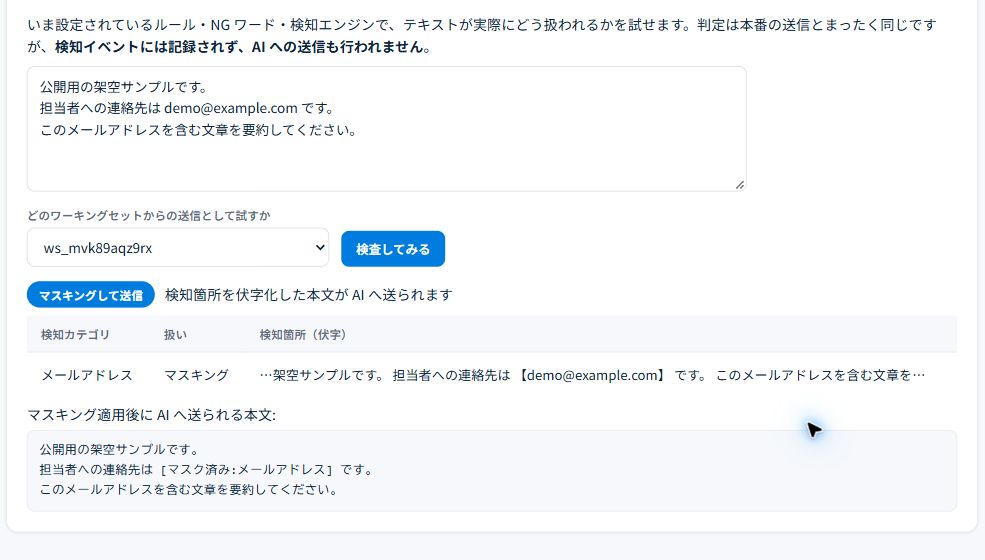
Task: Focus the sample text input area
Action: pos(386,129)
